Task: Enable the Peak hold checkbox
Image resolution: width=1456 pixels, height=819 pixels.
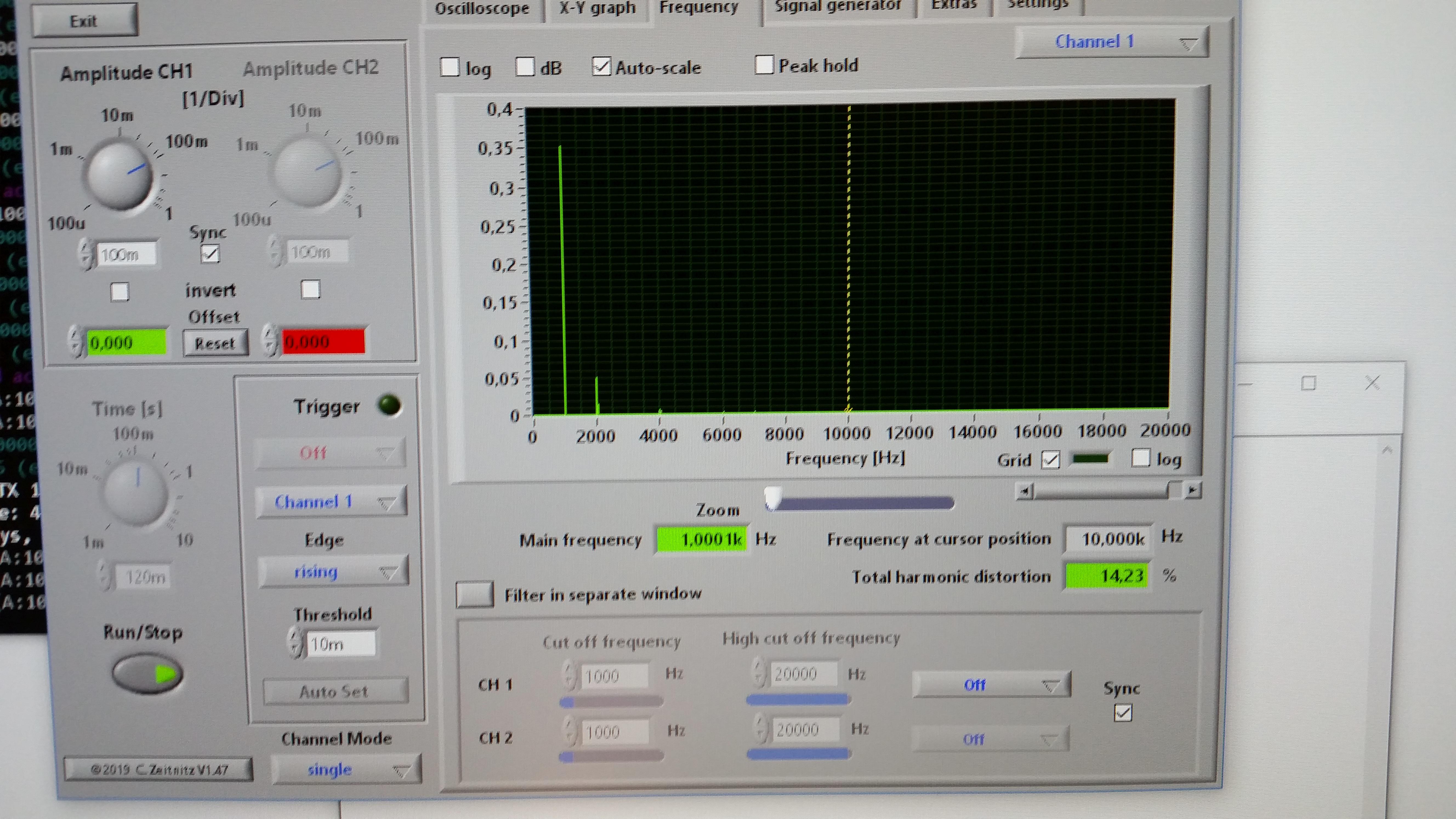Action: pos(764,64)
